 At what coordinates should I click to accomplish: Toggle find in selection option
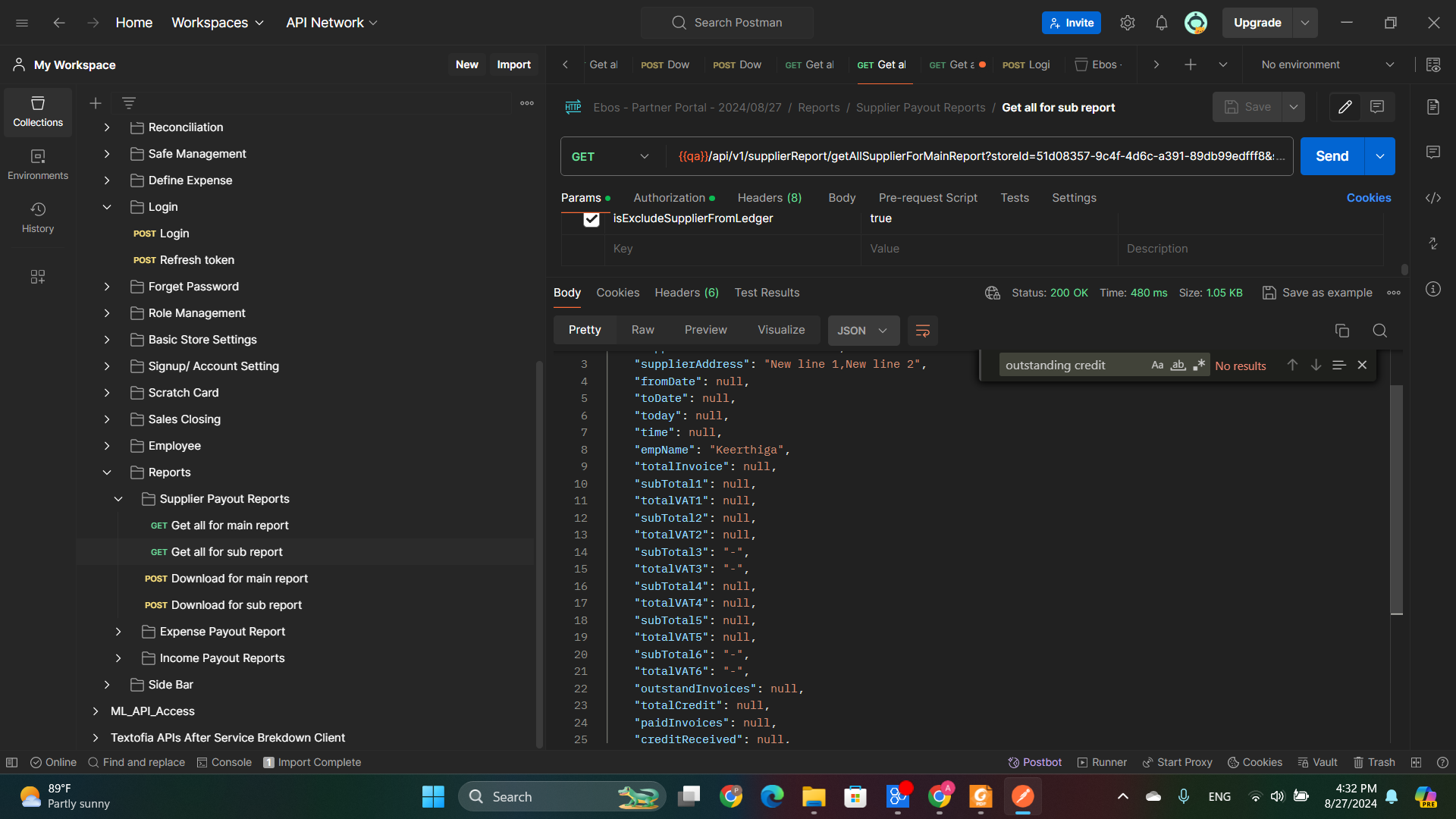[x=1339, y=365]
